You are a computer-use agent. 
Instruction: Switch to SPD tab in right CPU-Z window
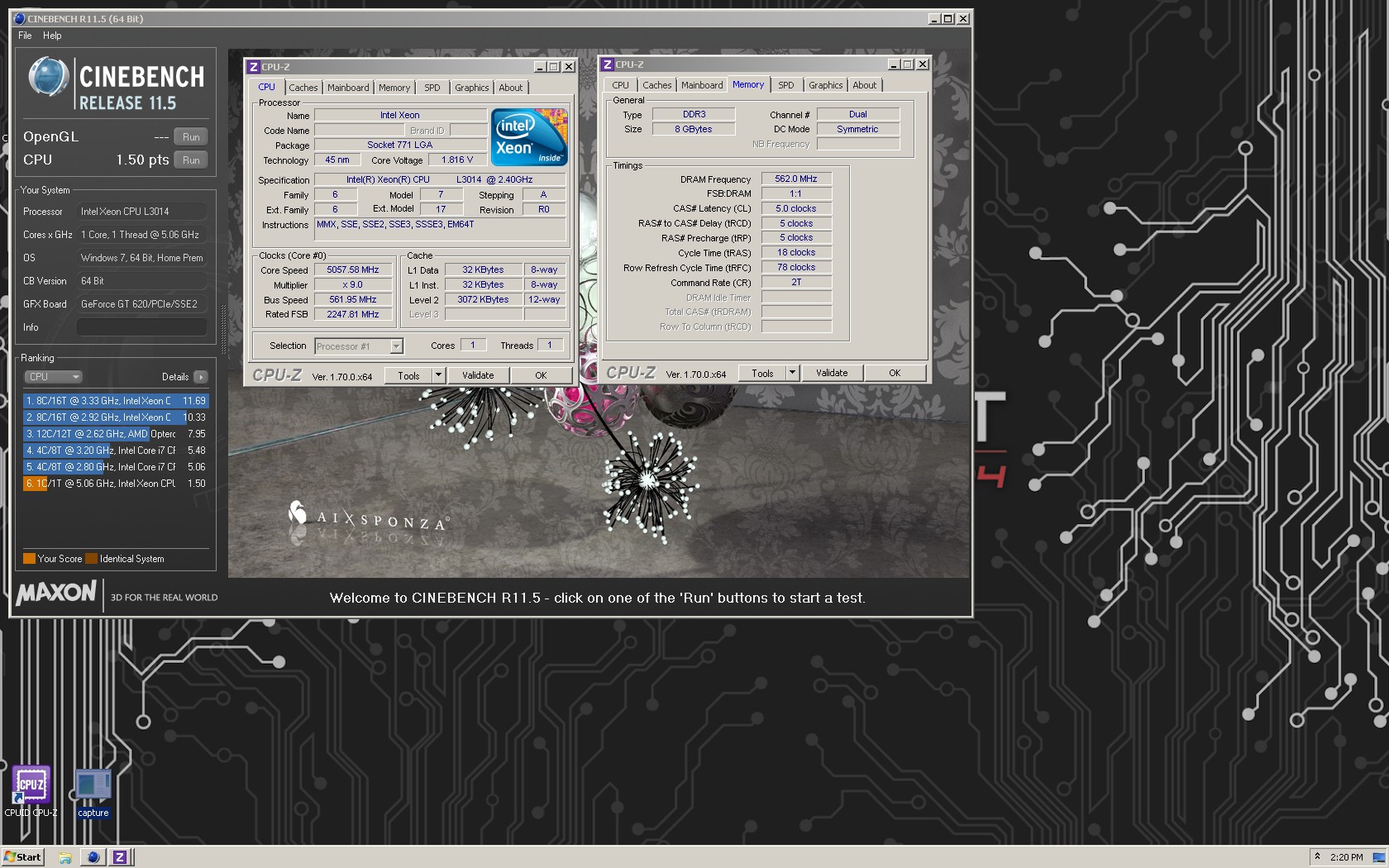(x=786, y=85)
